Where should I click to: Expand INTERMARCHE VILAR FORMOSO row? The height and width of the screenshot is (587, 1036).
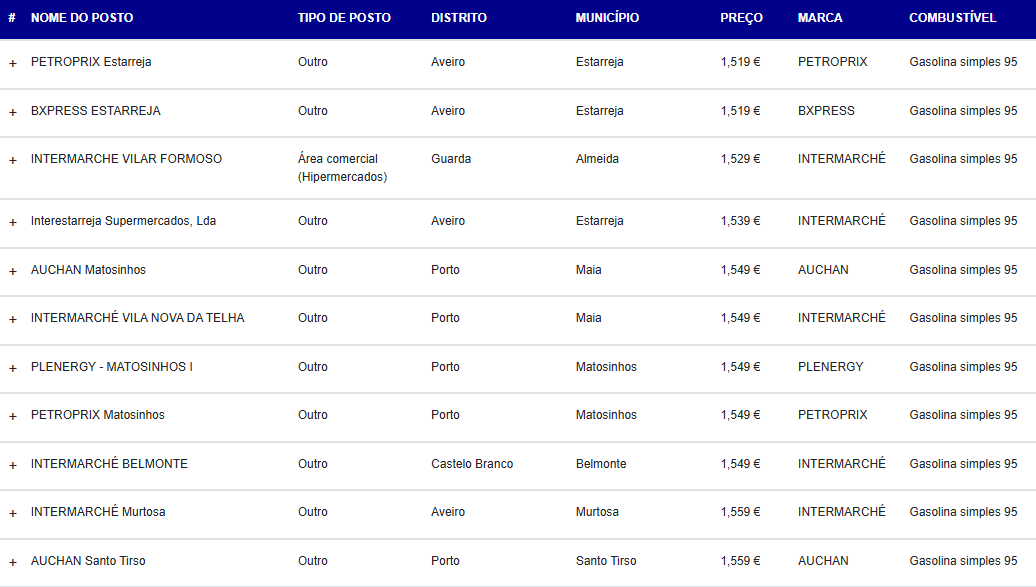pyautogui.click(x=13, y=161)
